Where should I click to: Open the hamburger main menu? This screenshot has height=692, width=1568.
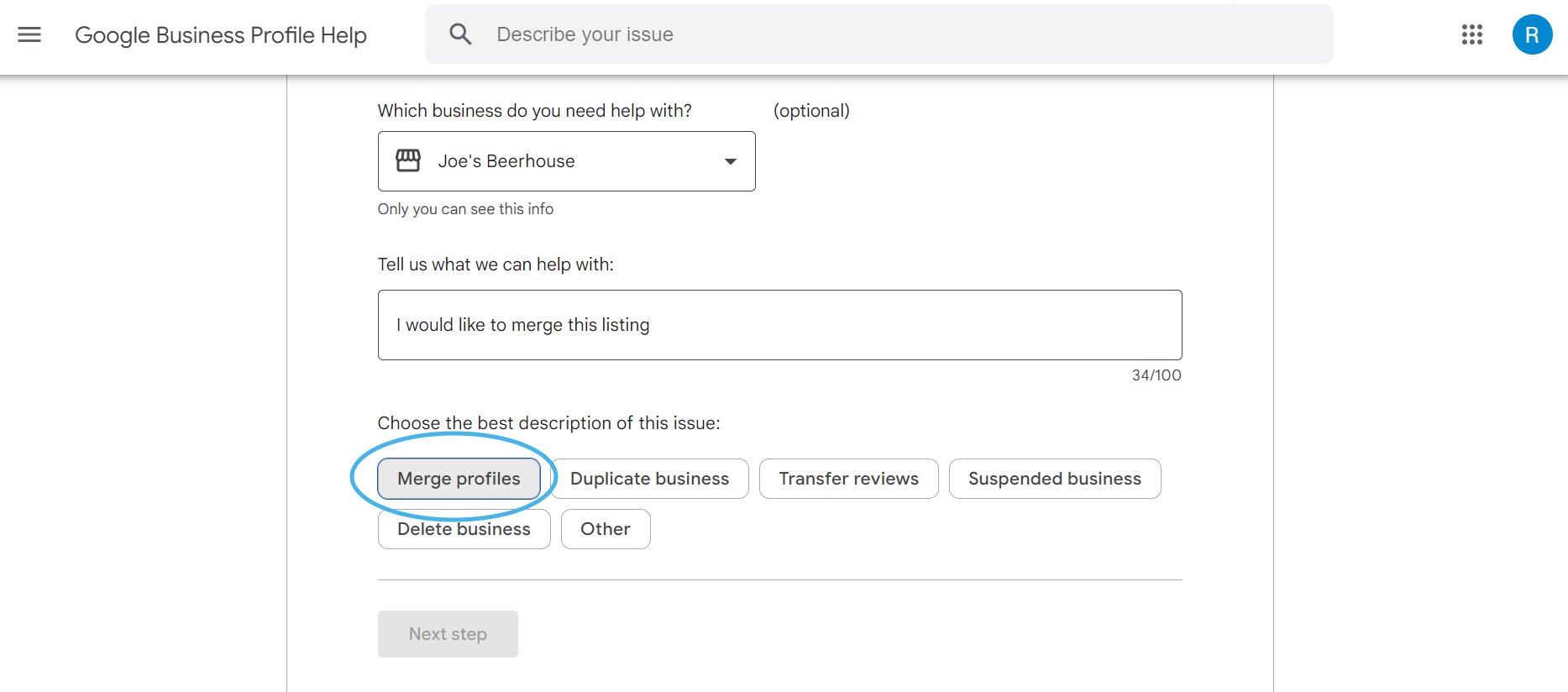coord(29,34)
